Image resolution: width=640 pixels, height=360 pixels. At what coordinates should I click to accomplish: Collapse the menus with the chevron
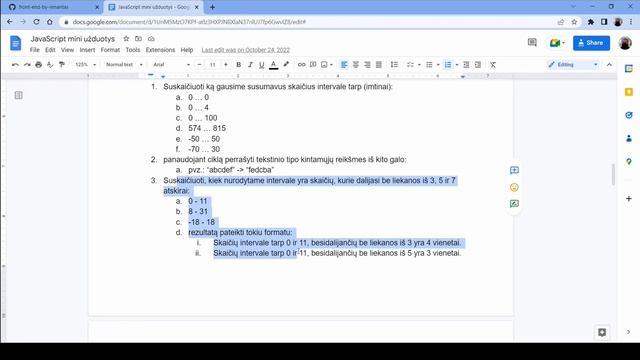[x=609, y=64]
